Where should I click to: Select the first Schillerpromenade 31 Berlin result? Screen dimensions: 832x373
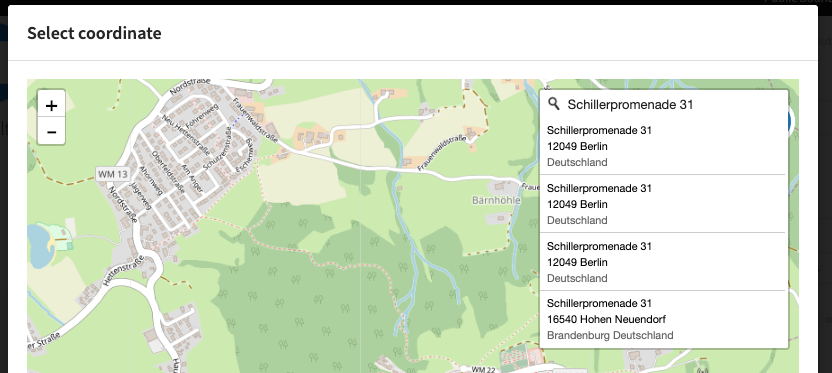coord(663,146)
